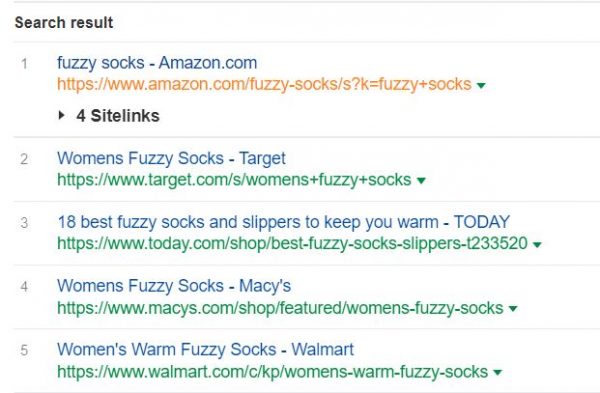Open 'Womens Fuzzy Socks - Target' title
This screenshot has width=600, height=393.
point(171,158)
